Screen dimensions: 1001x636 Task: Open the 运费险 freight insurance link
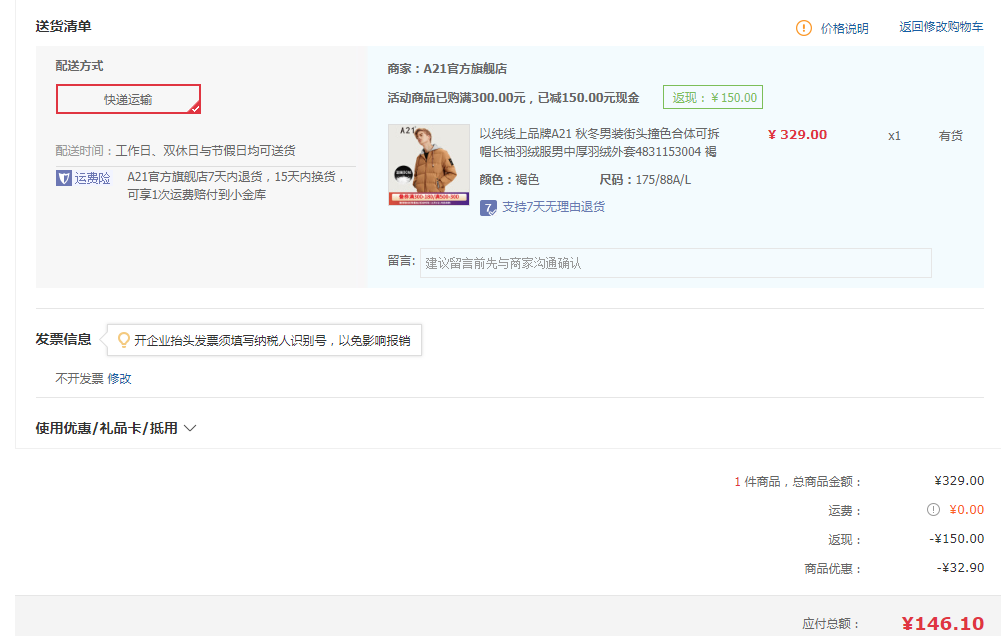tap(93, 178)
